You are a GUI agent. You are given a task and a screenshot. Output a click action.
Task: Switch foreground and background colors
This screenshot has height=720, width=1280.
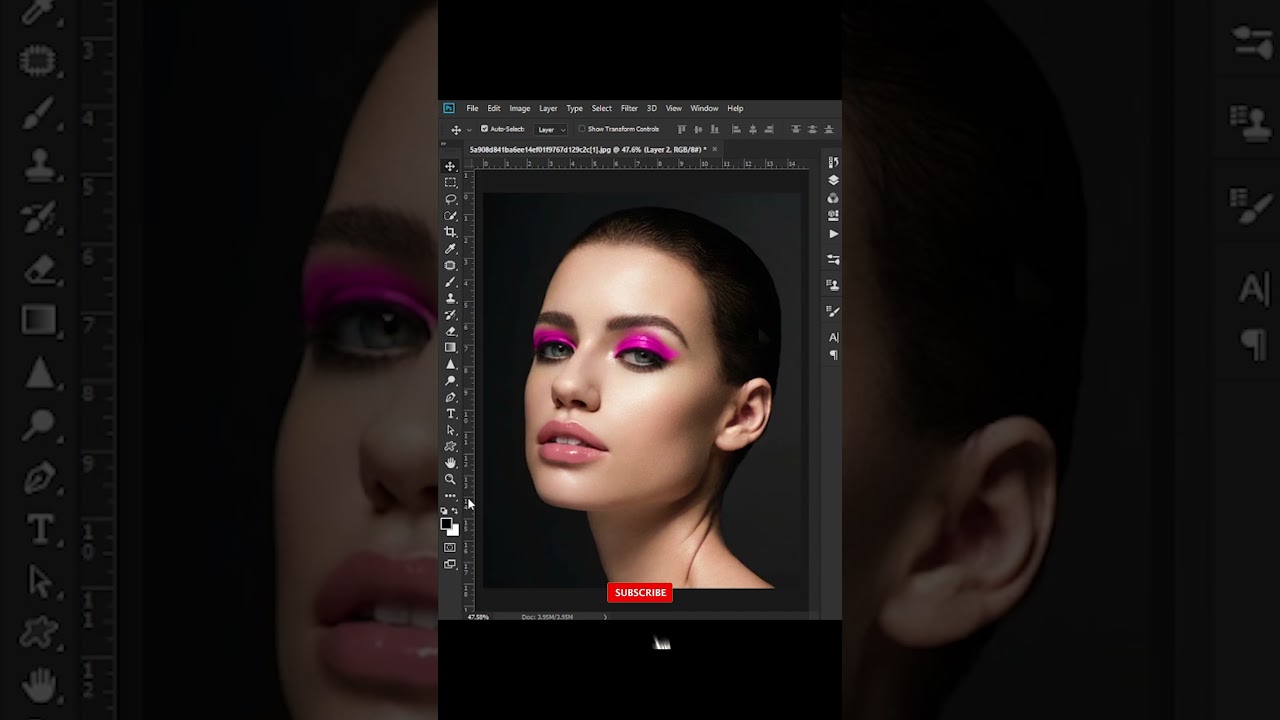455,511
